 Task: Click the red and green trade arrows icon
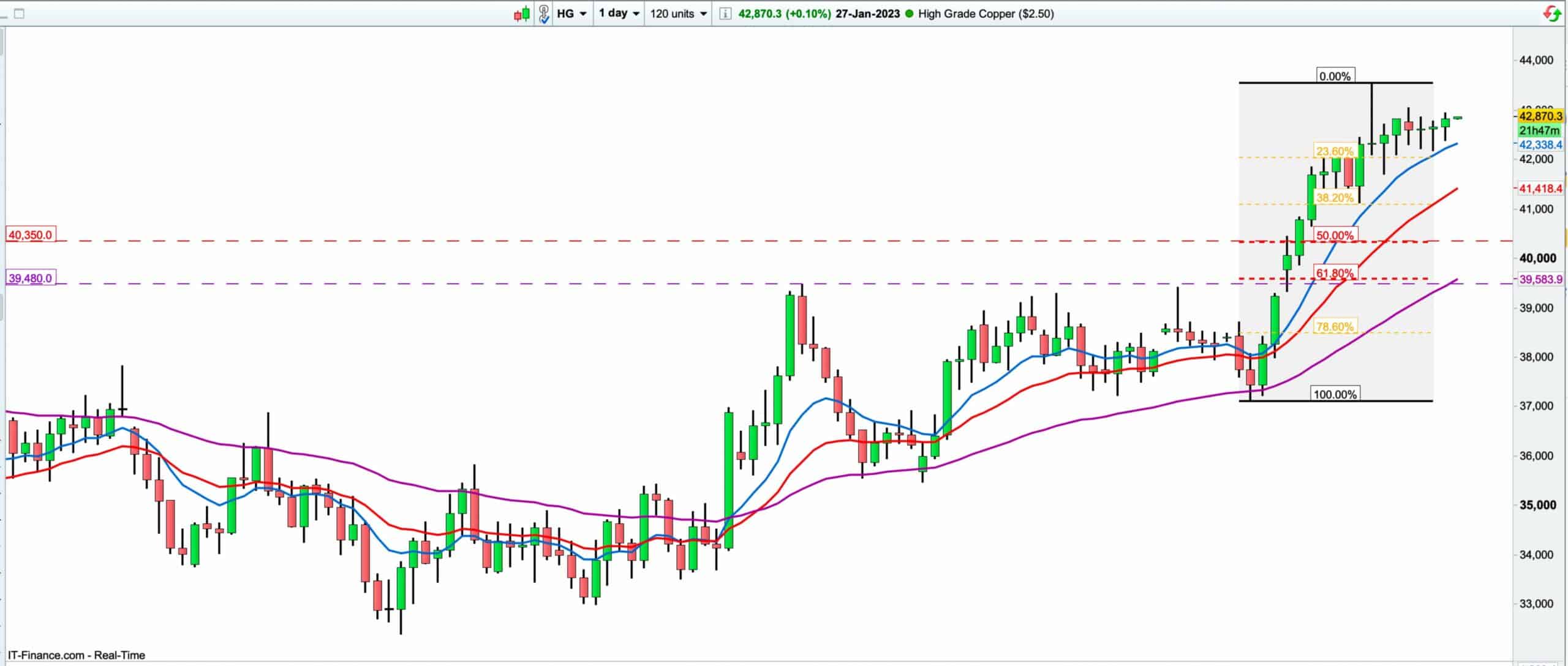1551,13
